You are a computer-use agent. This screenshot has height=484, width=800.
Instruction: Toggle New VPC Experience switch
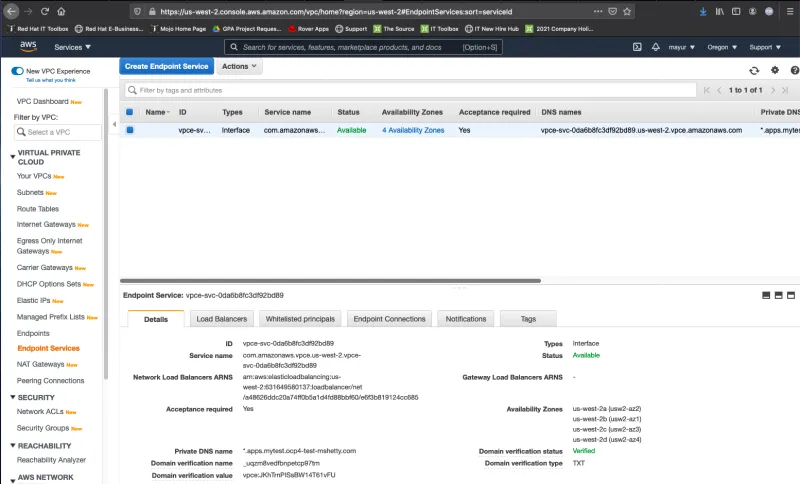point(17,71)
